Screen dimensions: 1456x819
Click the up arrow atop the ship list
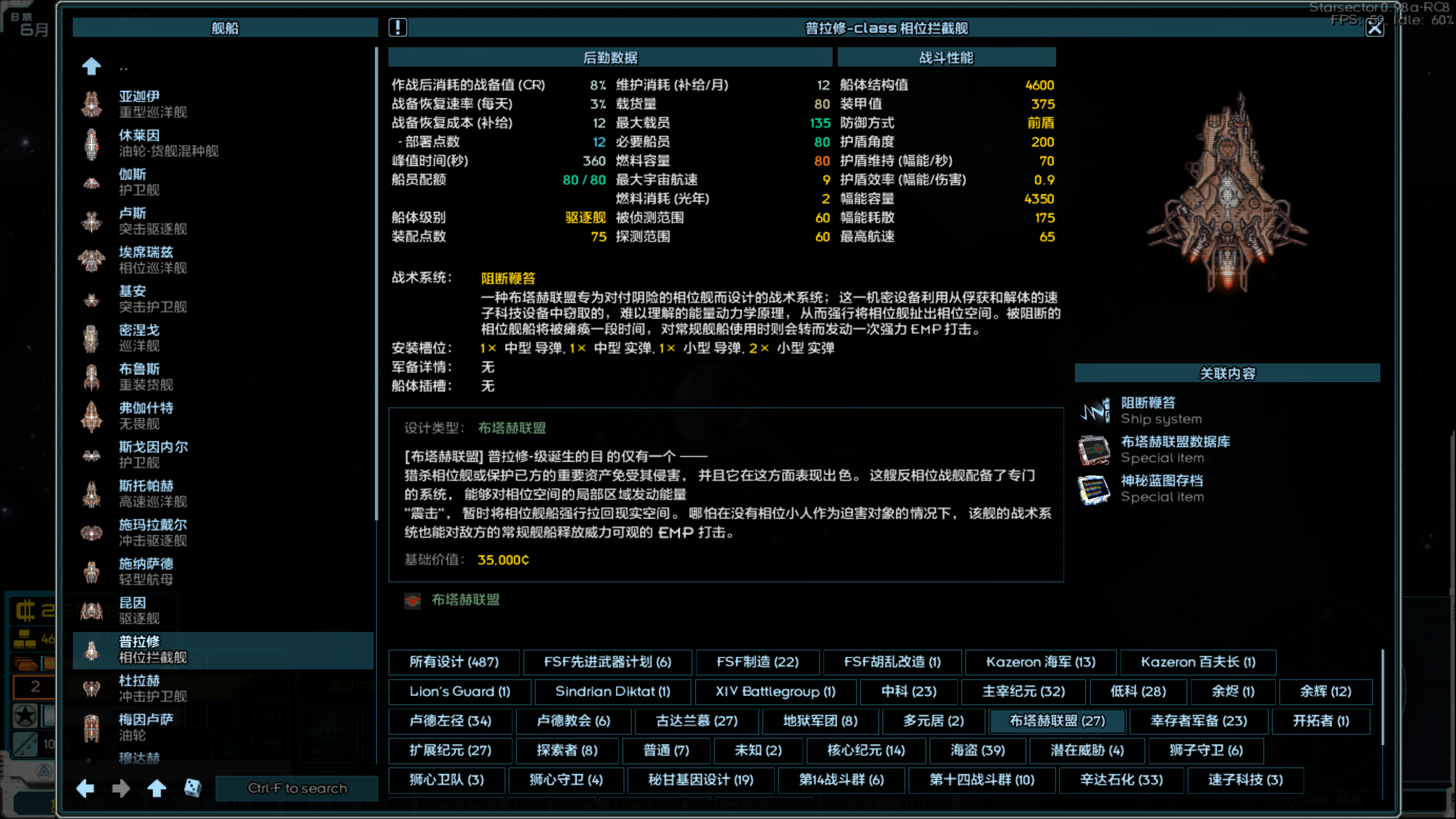tap(91, 66)
